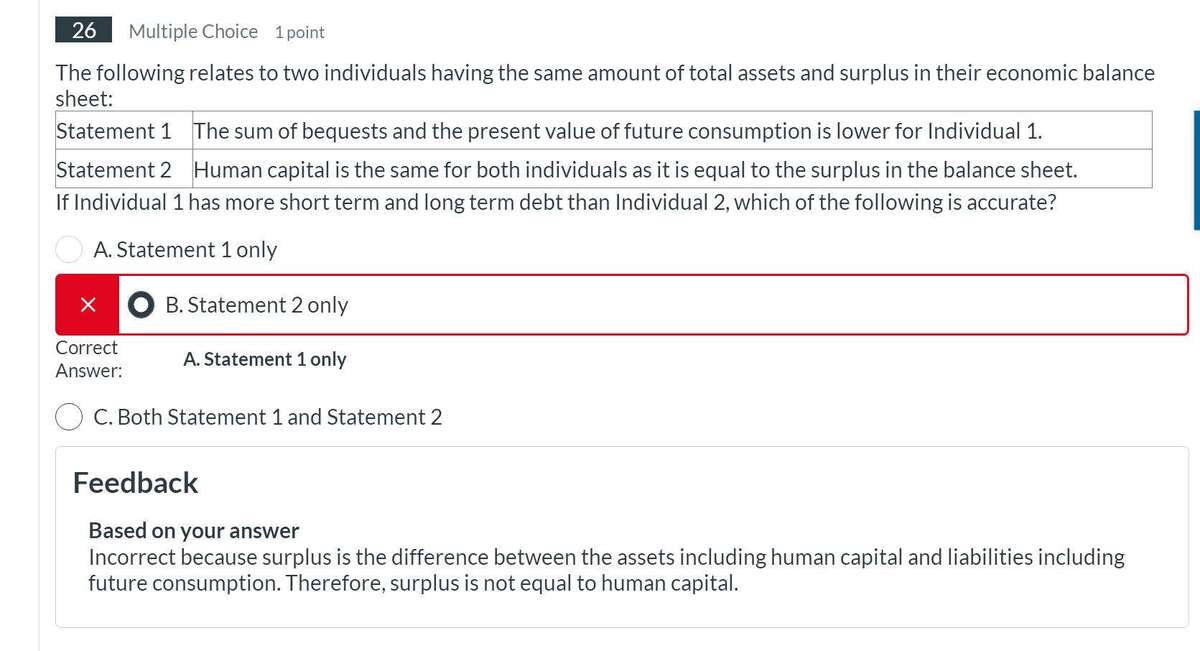
Task: Click the question text about short term debt
Action: tap(556, 202)
